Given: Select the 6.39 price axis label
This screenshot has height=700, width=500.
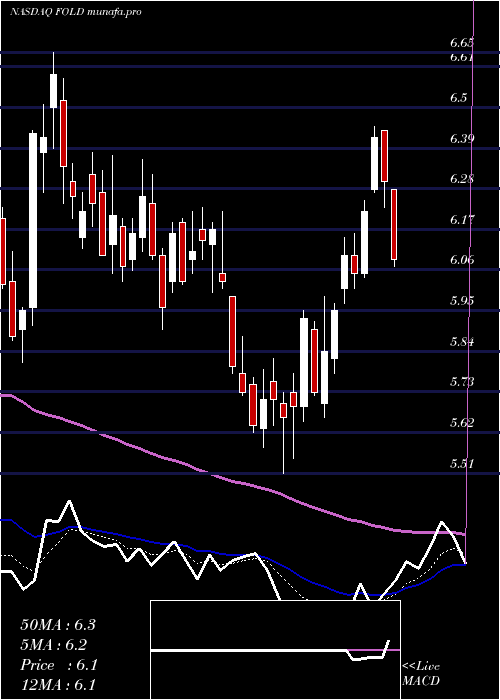Looking at the screenshot, I should click(x=462, y=138).
